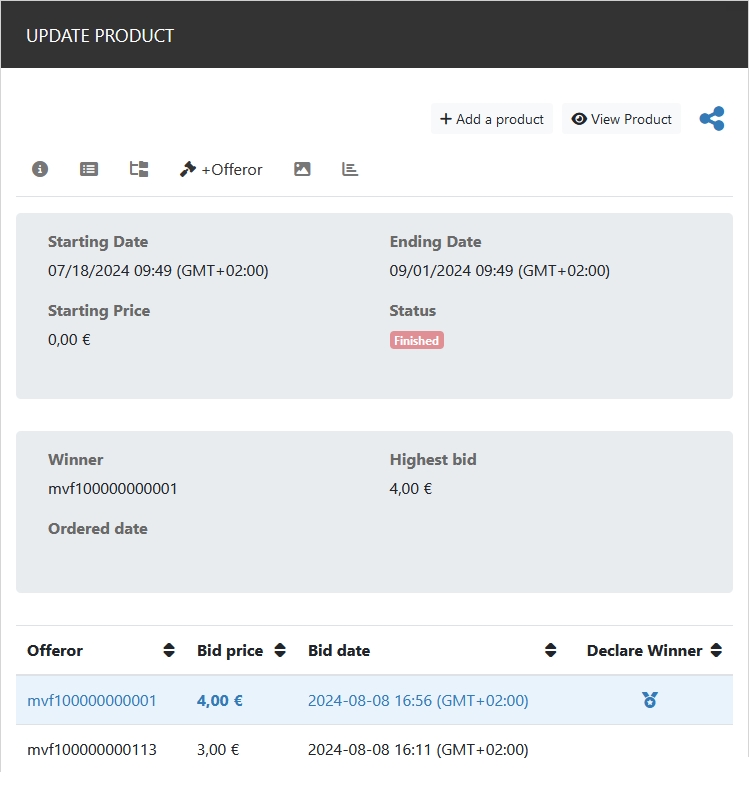Open the list details tab icon
749x785 pixels.
89,169
